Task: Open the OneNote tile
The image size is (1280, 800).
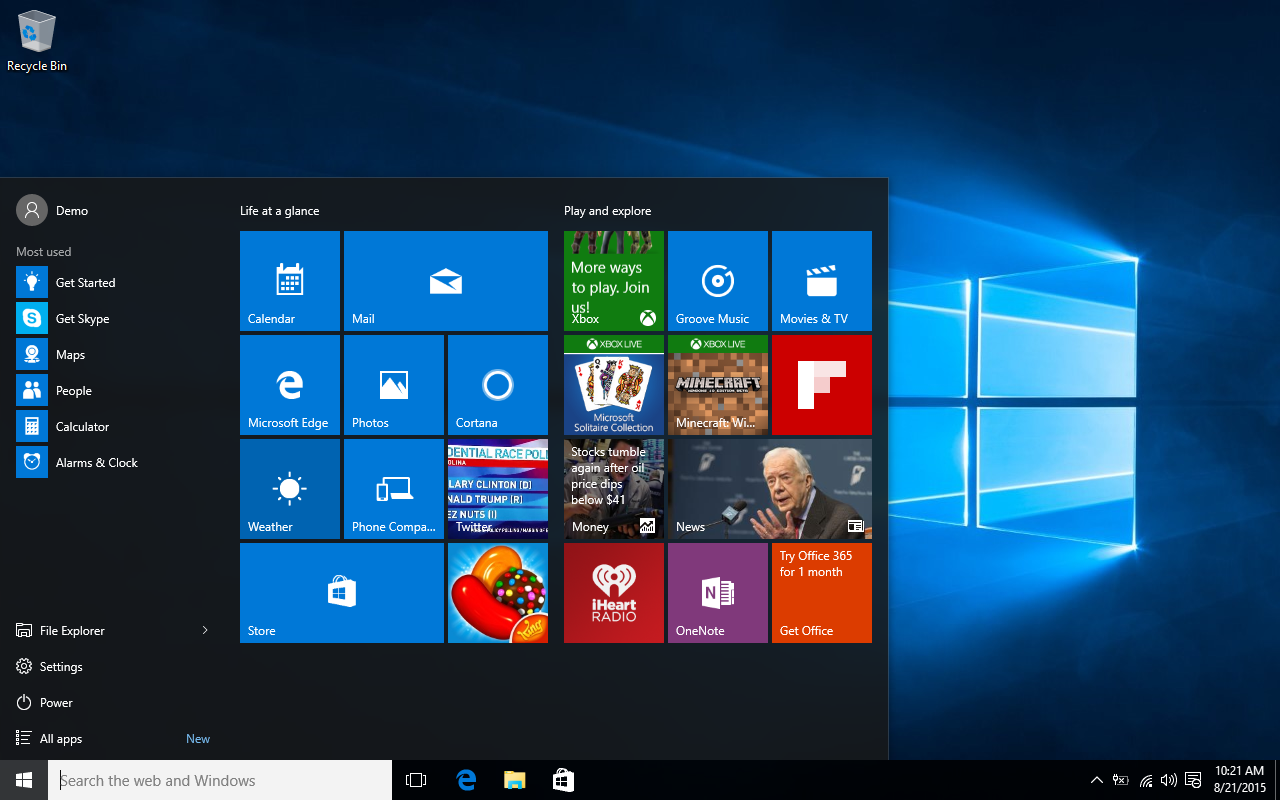Action: (718, 593)
